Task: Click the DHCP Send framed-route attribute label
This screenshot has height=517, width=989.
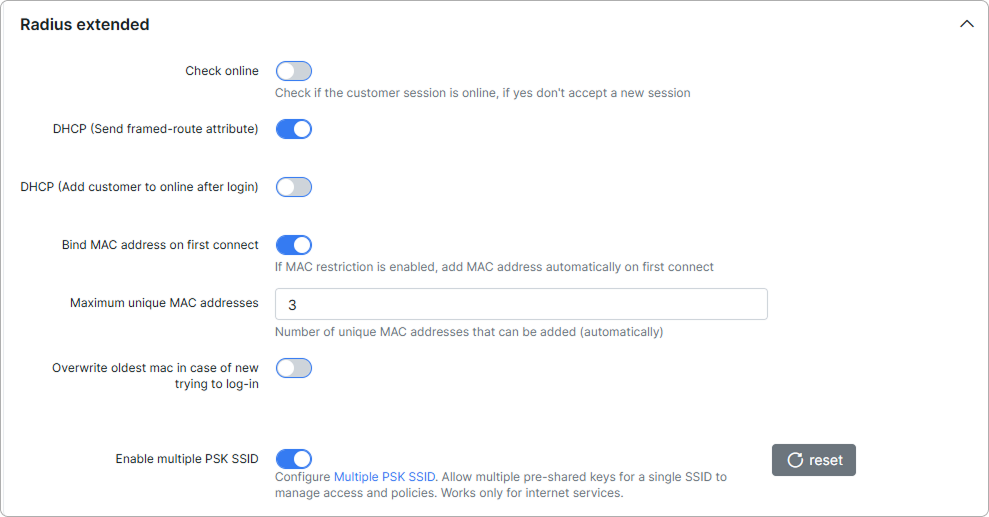Action: [156, 129]
